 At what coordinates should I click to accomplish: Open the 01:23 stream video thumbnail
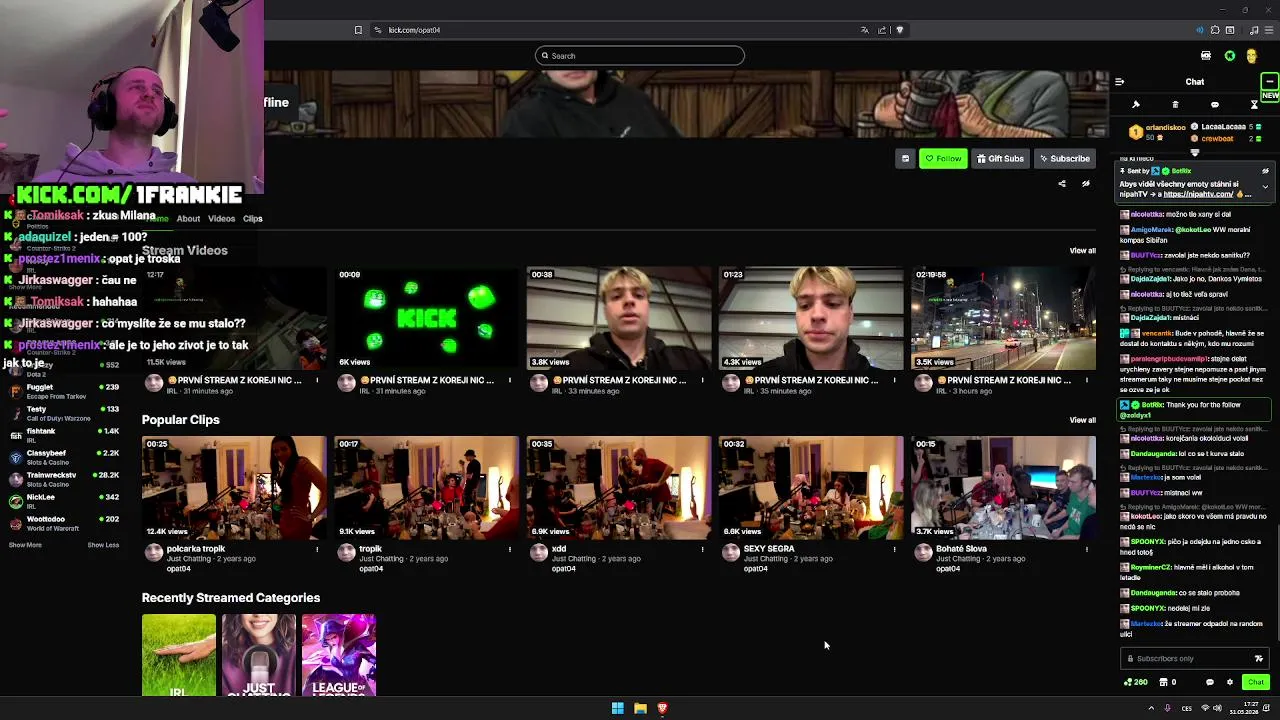(x=811, y=318)
